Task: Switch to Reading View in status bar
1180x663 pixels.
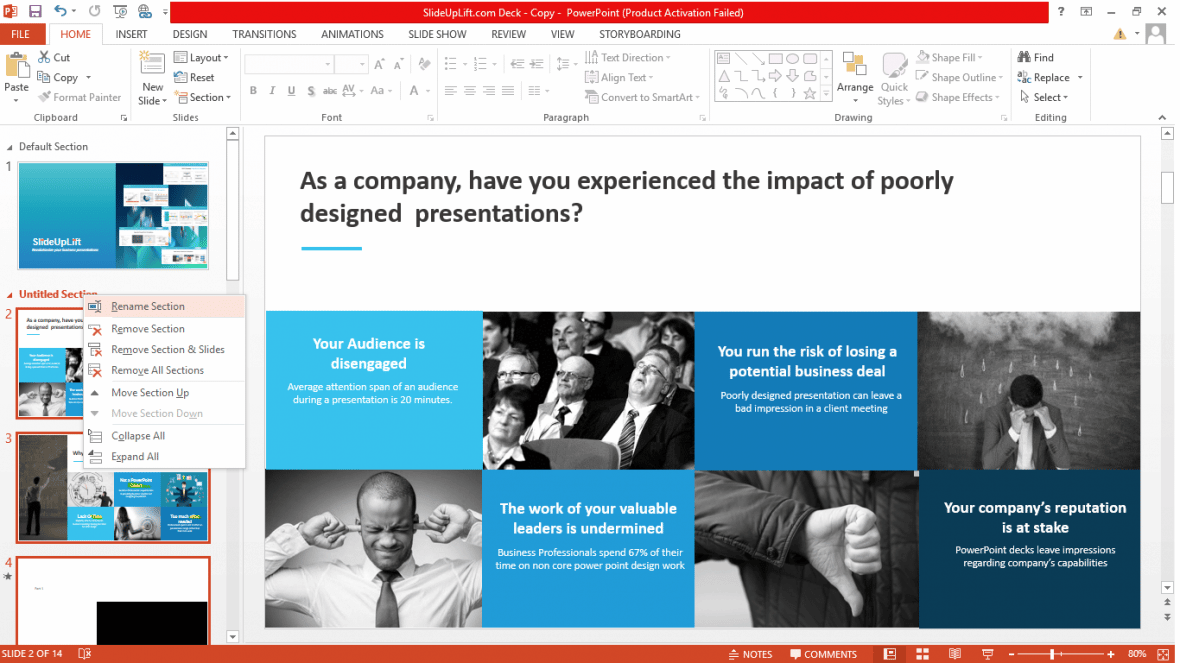Action: (x=956, y=653)
